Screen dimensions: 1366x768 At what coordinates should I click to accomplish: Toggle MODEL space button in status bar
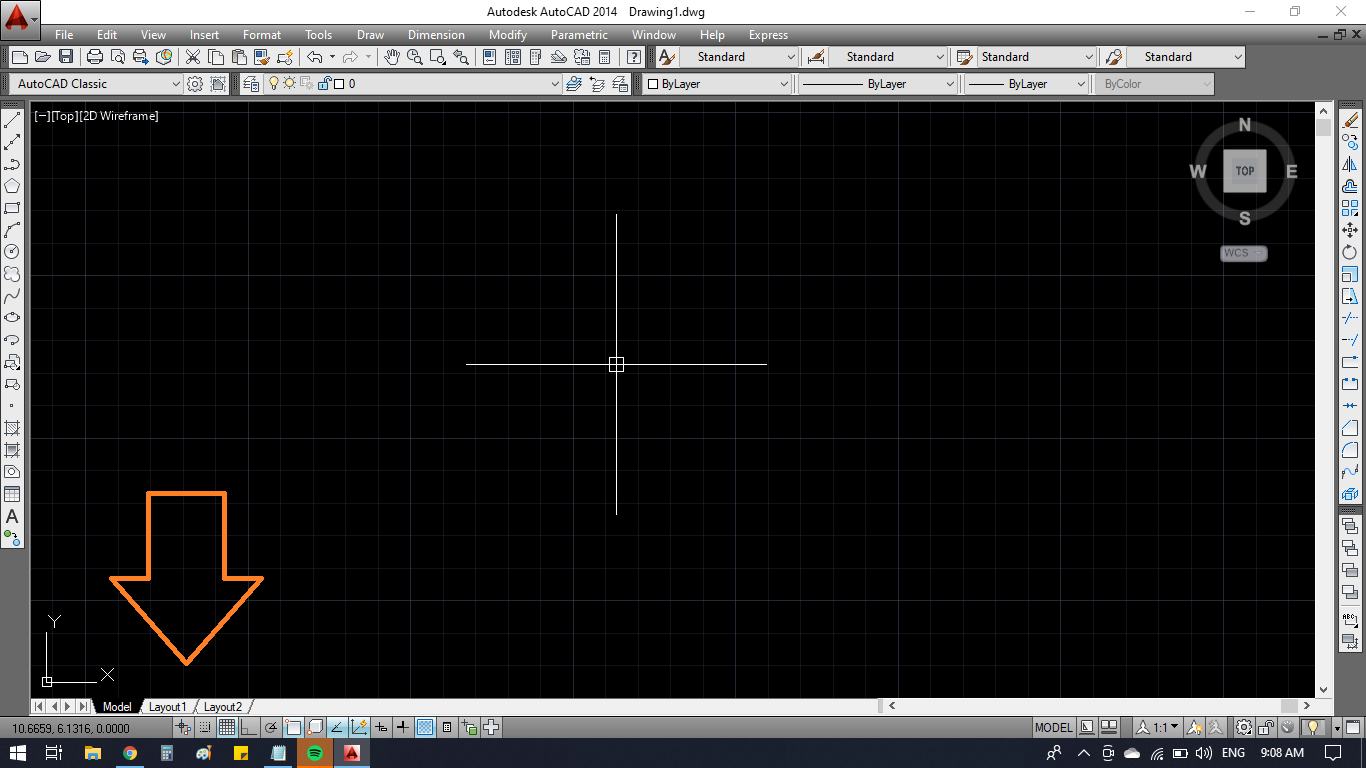click(1054, 727)
